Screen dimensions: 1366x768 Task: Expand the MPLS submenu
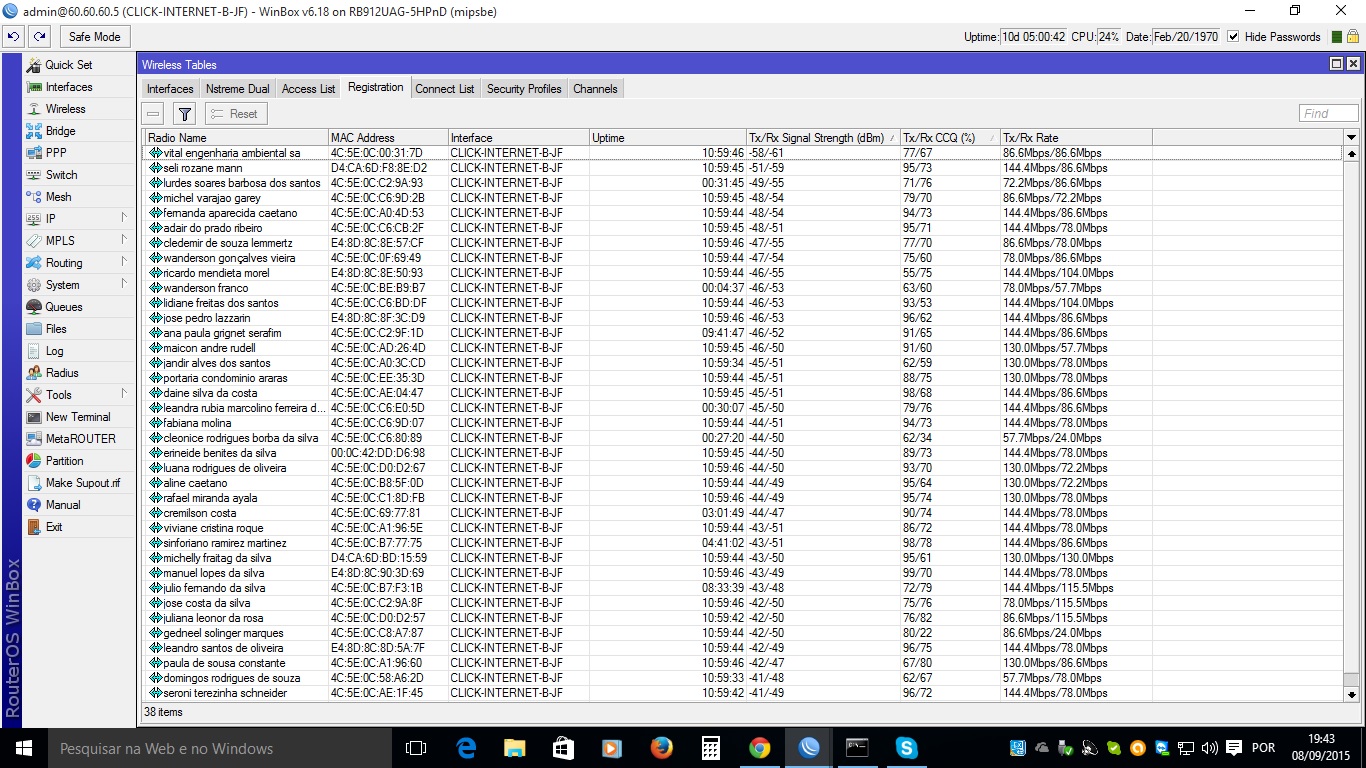[78, 241]
